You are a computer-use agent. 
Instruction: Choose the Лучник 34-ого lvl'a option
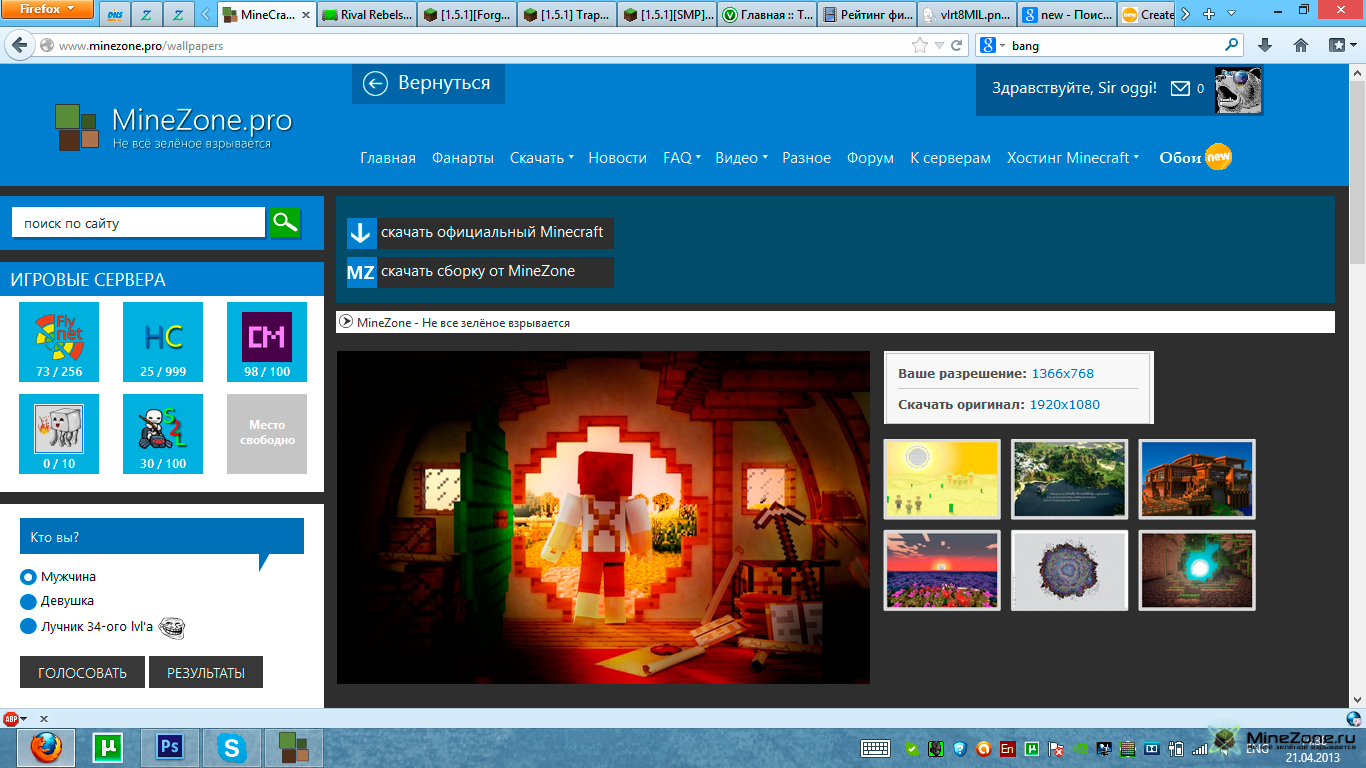[28, 626]
